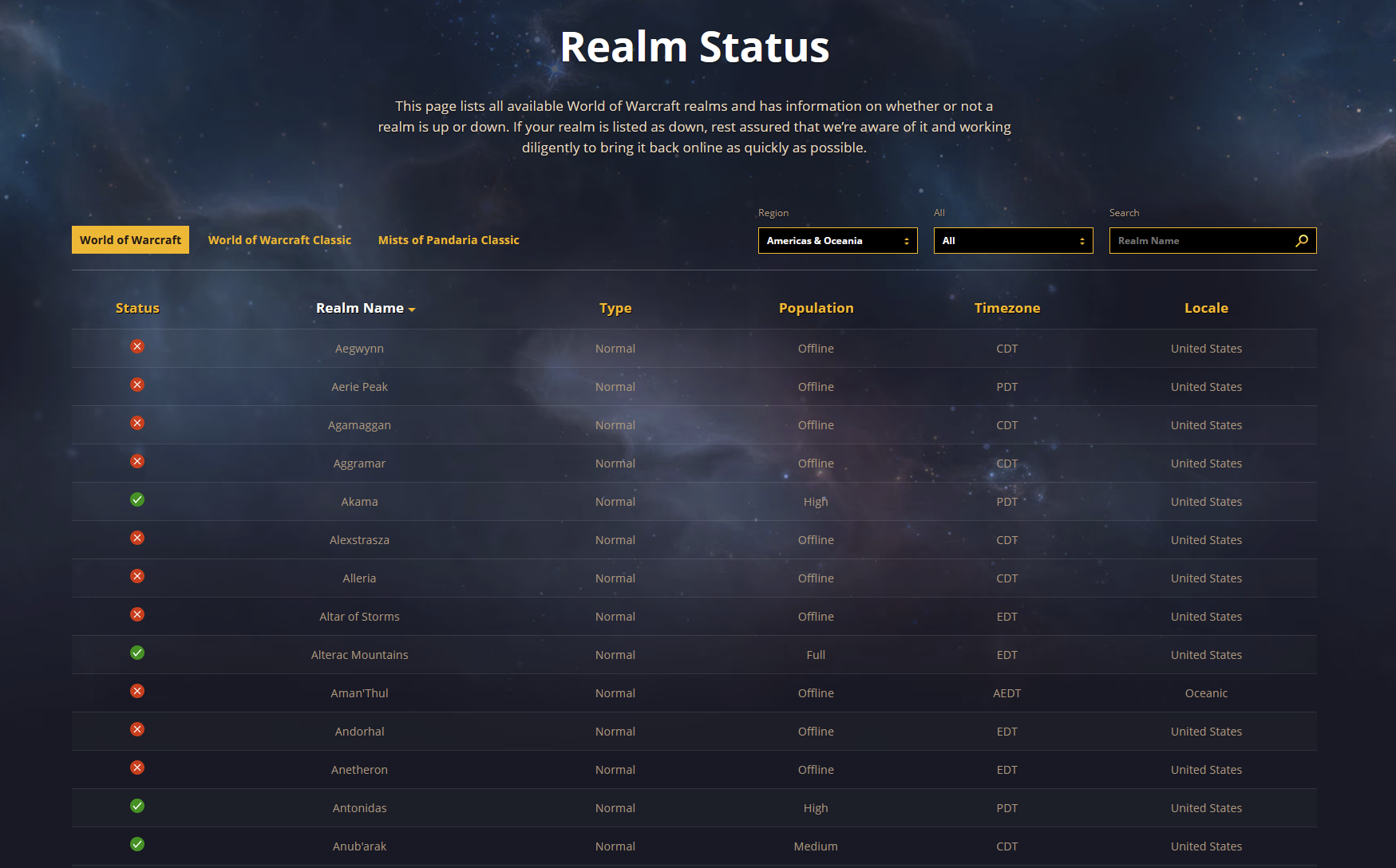Switch to World of Warcraft Classic tab

(x=279, y=240)
